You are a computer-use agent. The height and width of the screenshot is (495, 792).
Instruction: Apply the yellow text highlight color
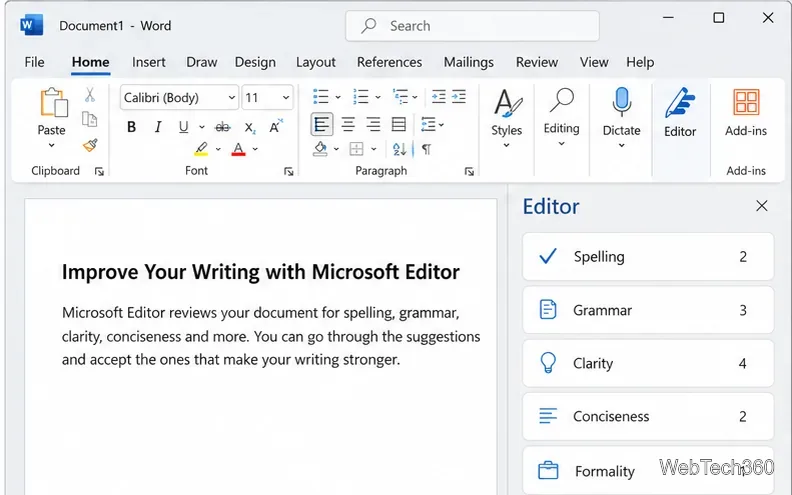[201, 149]
